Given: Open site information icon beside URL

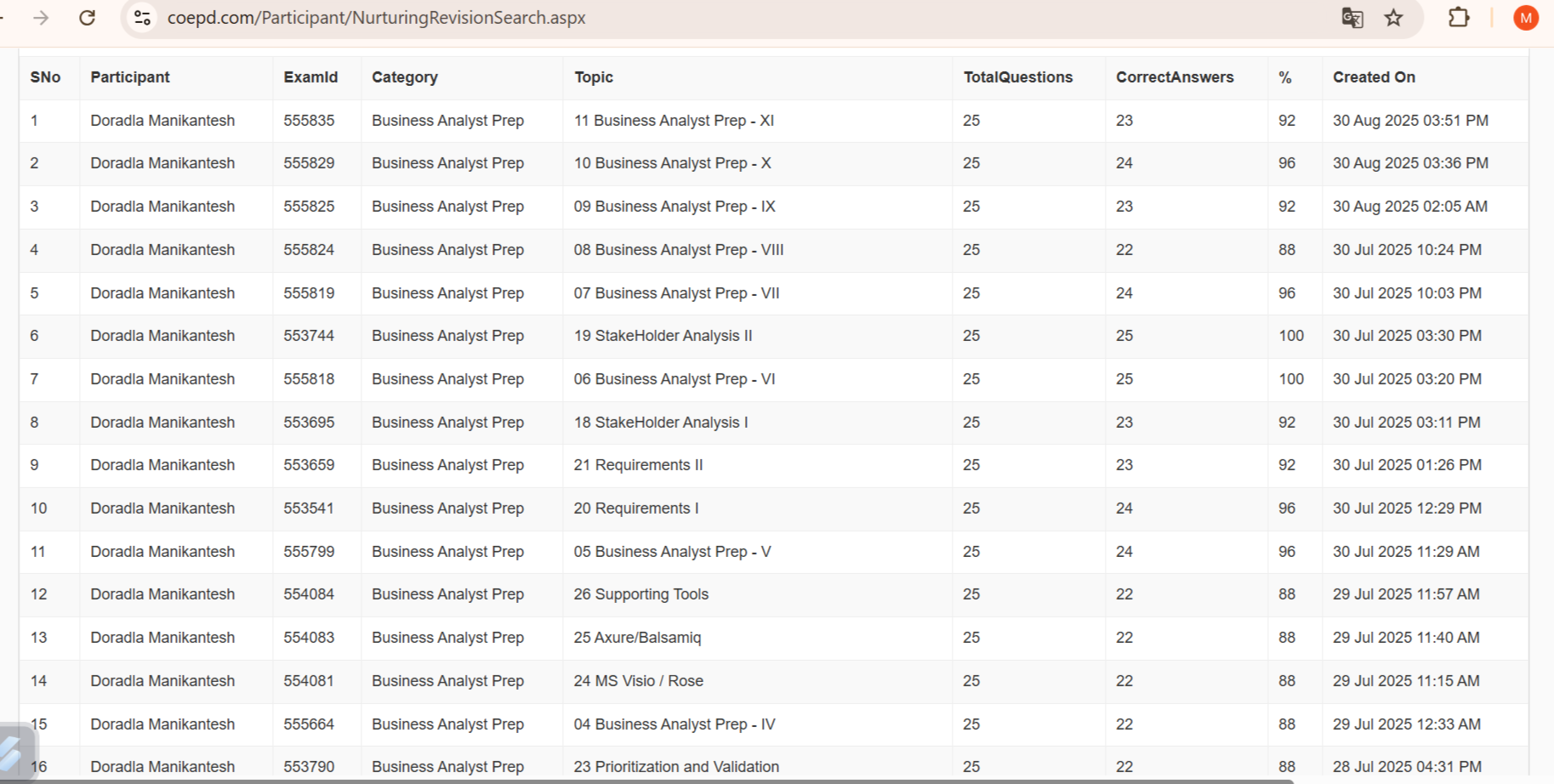Looking at the screenshot, I should click(x=142, y=18).
